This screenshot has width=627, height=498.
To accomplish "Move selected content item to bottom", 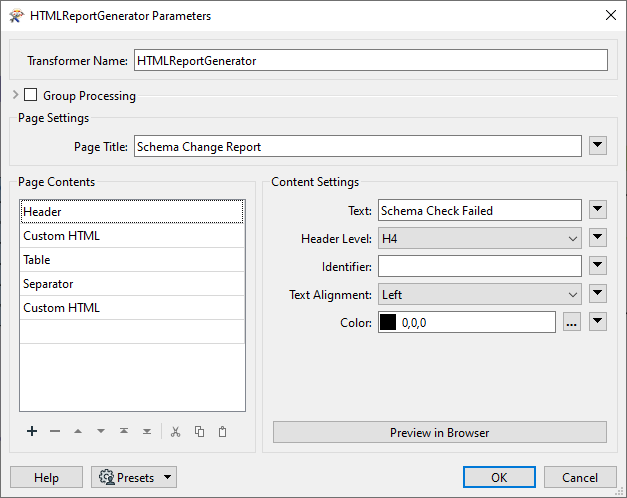I will point(147,431).
